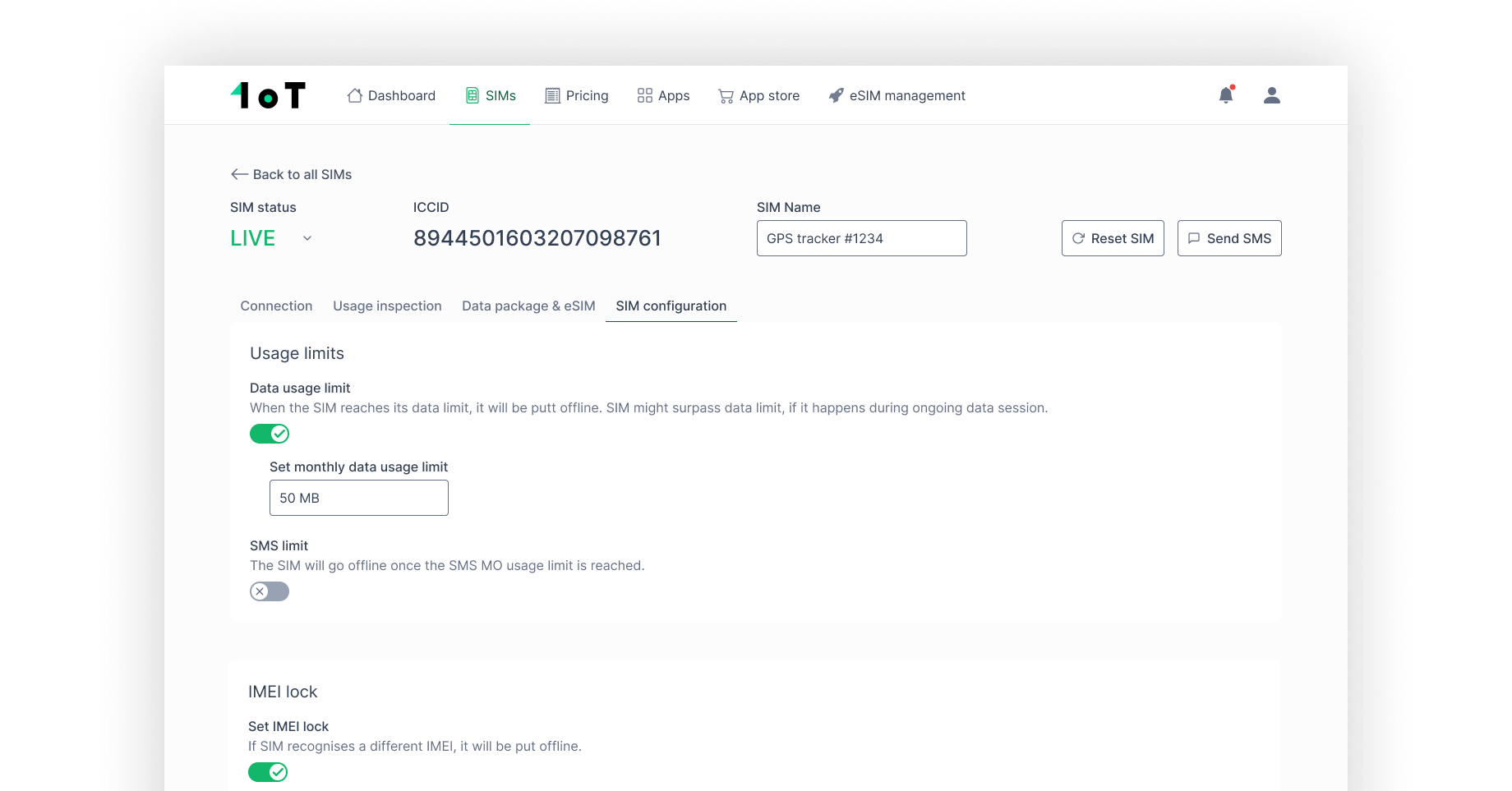Select SIM configuration tab

click(671, 306)
